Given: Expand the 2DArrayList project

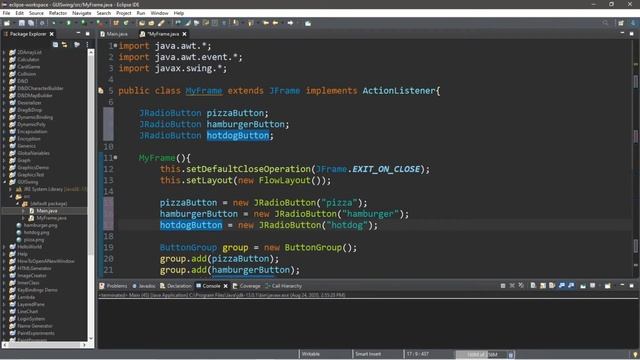Looking at the screenshot, I should 4,52.
